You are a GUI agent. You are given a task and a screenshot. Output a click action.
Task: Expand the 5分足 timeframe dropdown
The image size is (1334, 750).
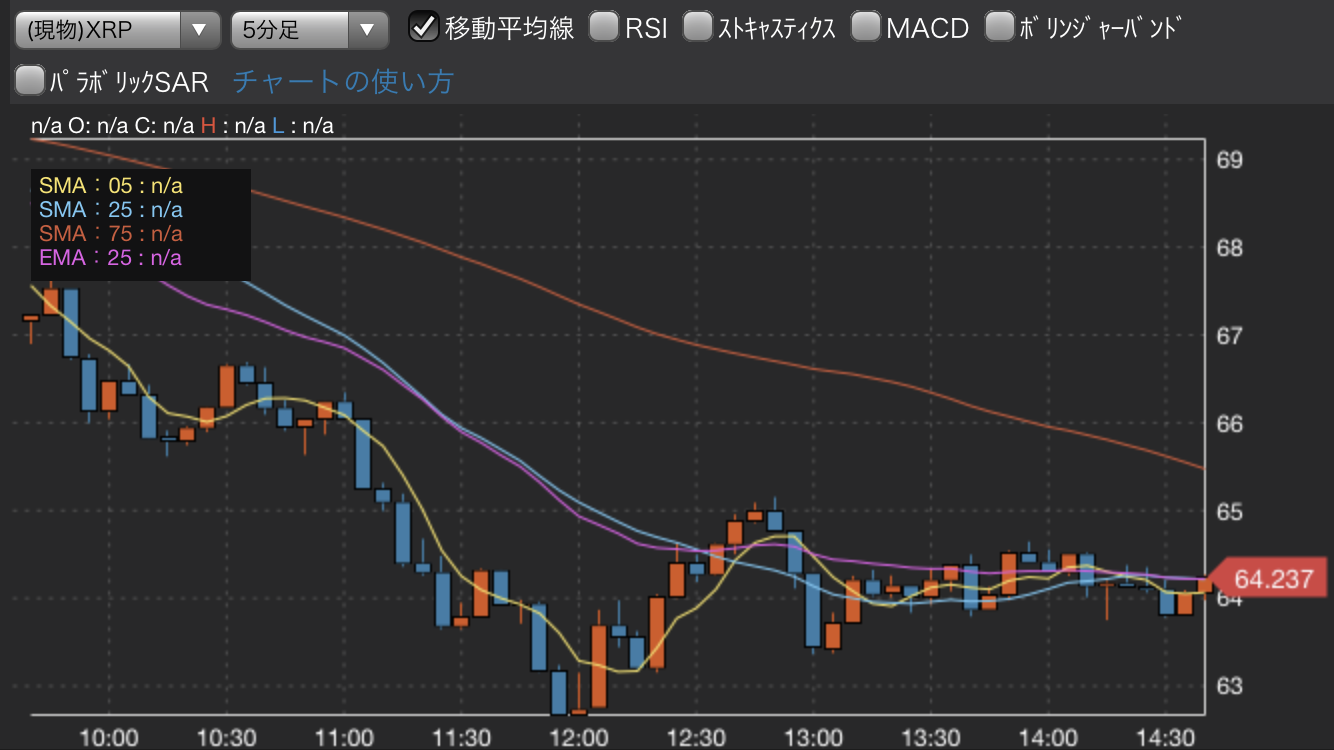click(309, 30)
